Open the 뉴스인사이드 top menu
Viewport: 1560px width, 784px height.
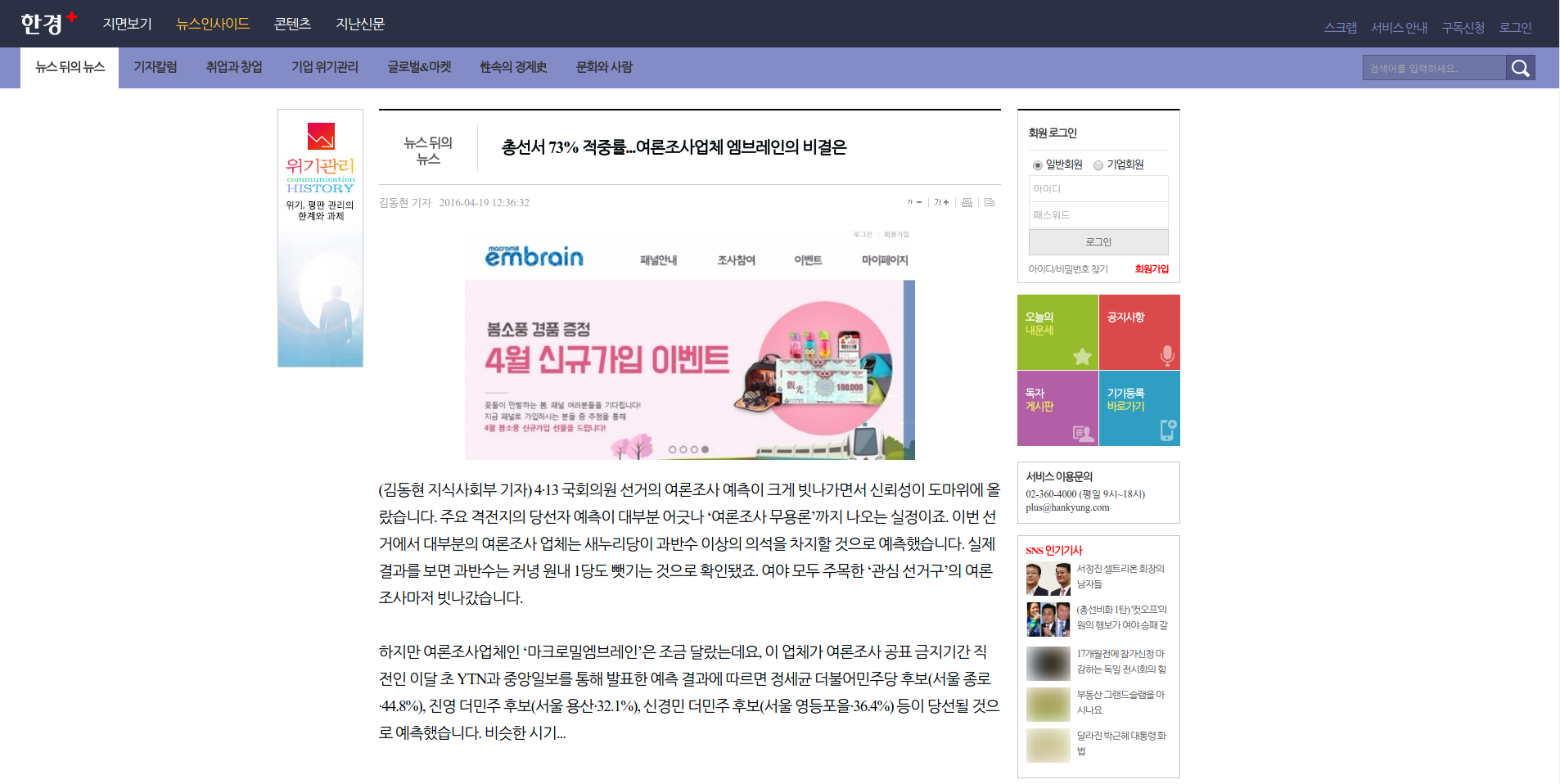(x=213, y=24)
